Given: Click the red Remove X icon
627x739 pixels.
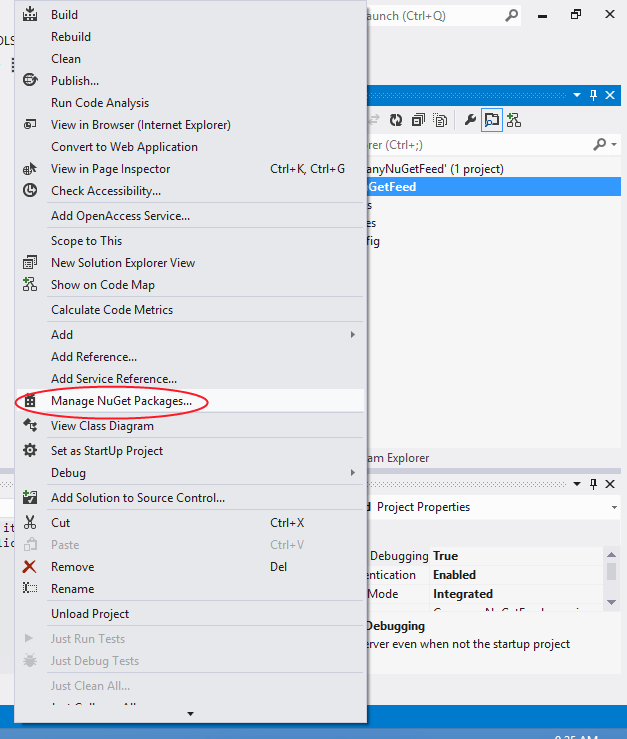Looking at the screenshot, I should [x=29, y=567].
